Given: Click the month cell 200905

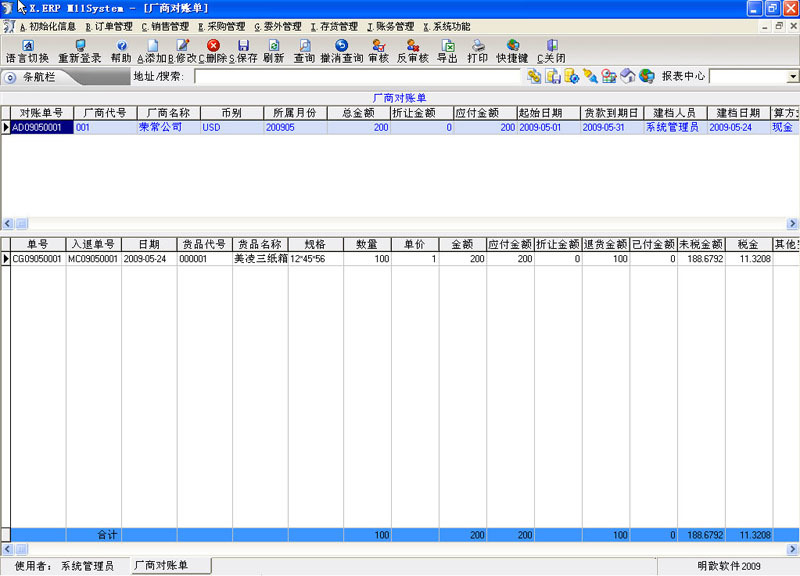Looking at the screenshot, I should [x=295, y=127].
